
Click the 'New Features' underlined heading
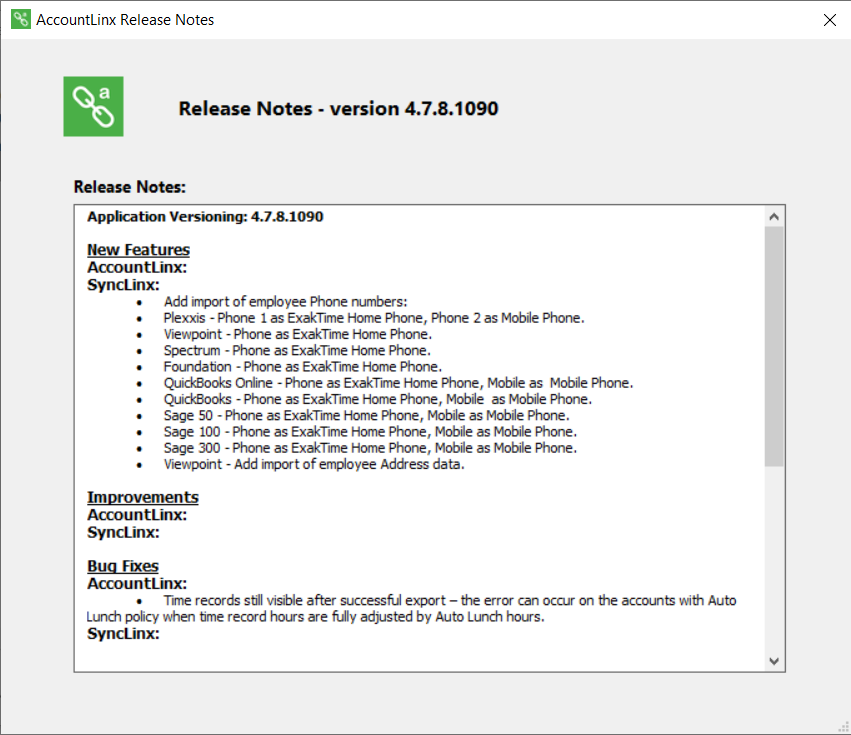click(x=138, y=250)
